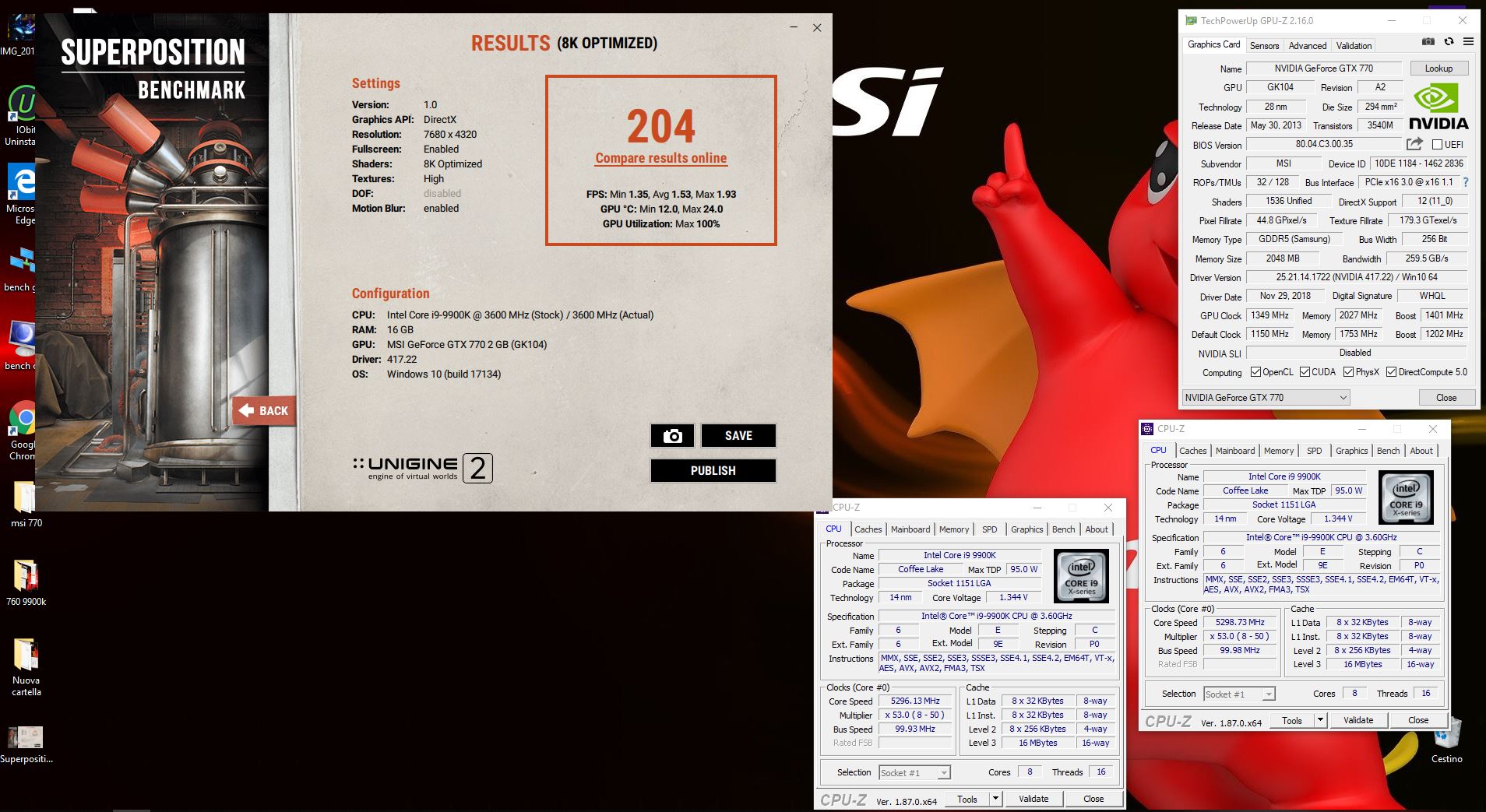Click the camera screenshot icon in Superposition
Image resolution: width=1486 pixels, height=812 pixels.
pos(672,436)
